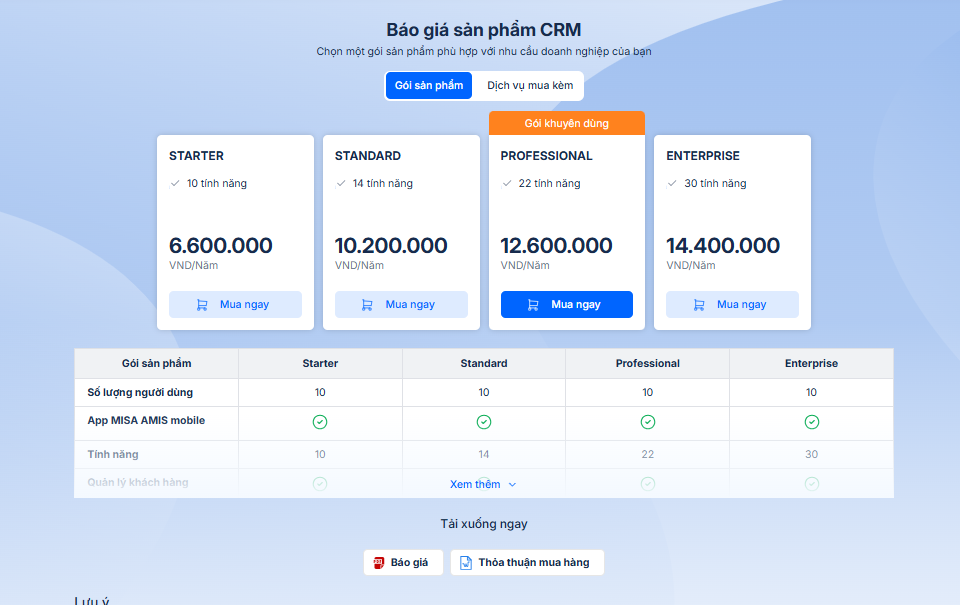
Task: Click the Báo giá sản phẩm CRM title
Action: click(x=484, y=29)
